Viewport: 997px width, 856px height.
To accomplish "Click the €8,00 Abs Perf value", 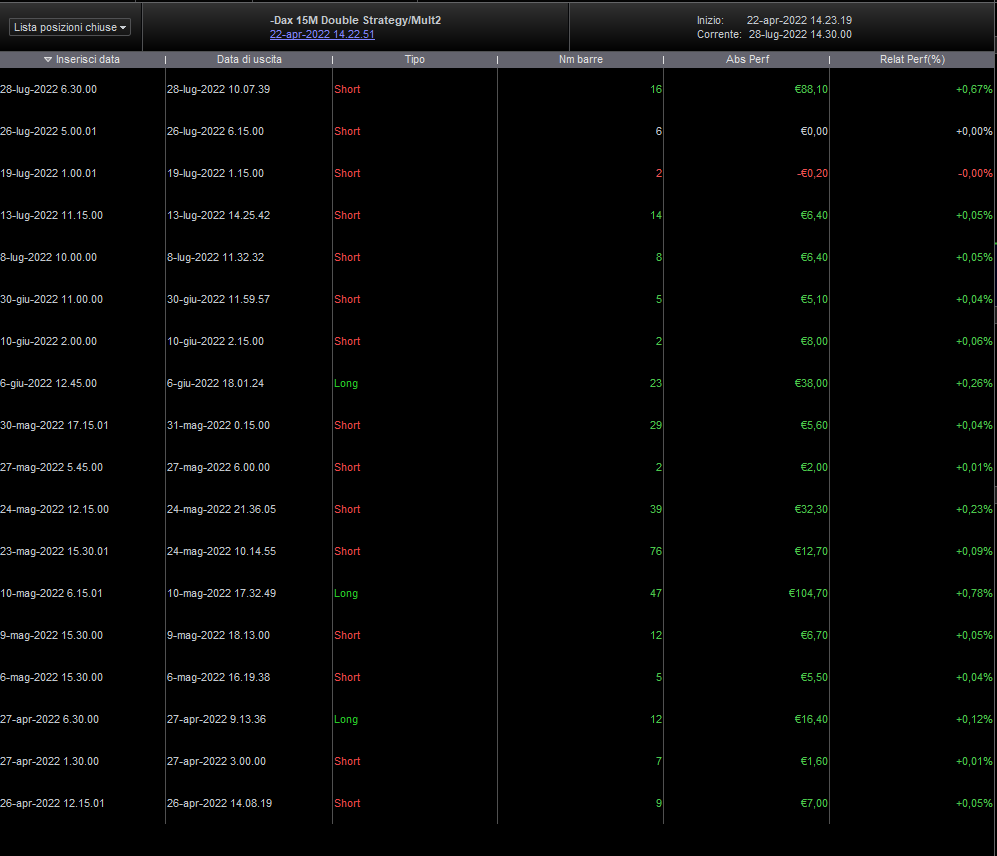I will (814, 341).
